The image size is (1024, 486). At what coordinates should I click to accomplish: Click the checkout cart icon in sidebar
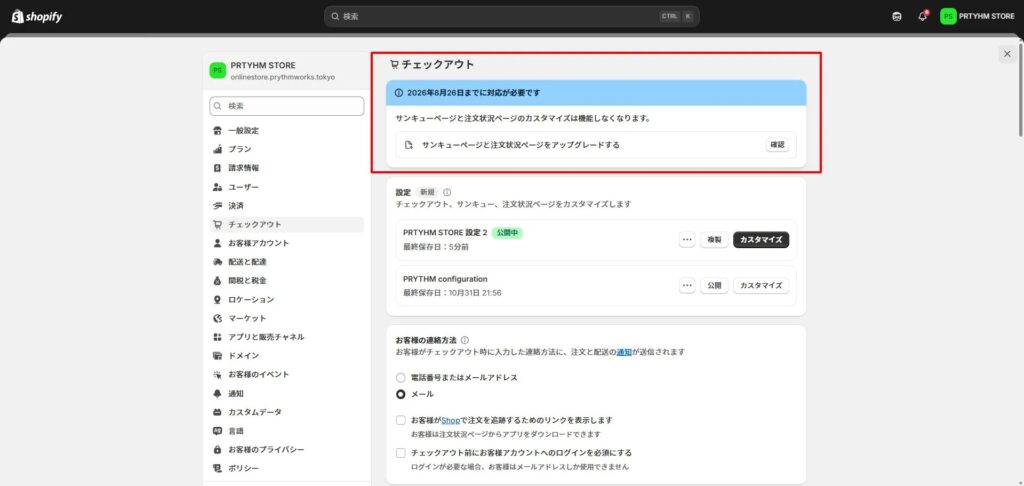point(217,225)
